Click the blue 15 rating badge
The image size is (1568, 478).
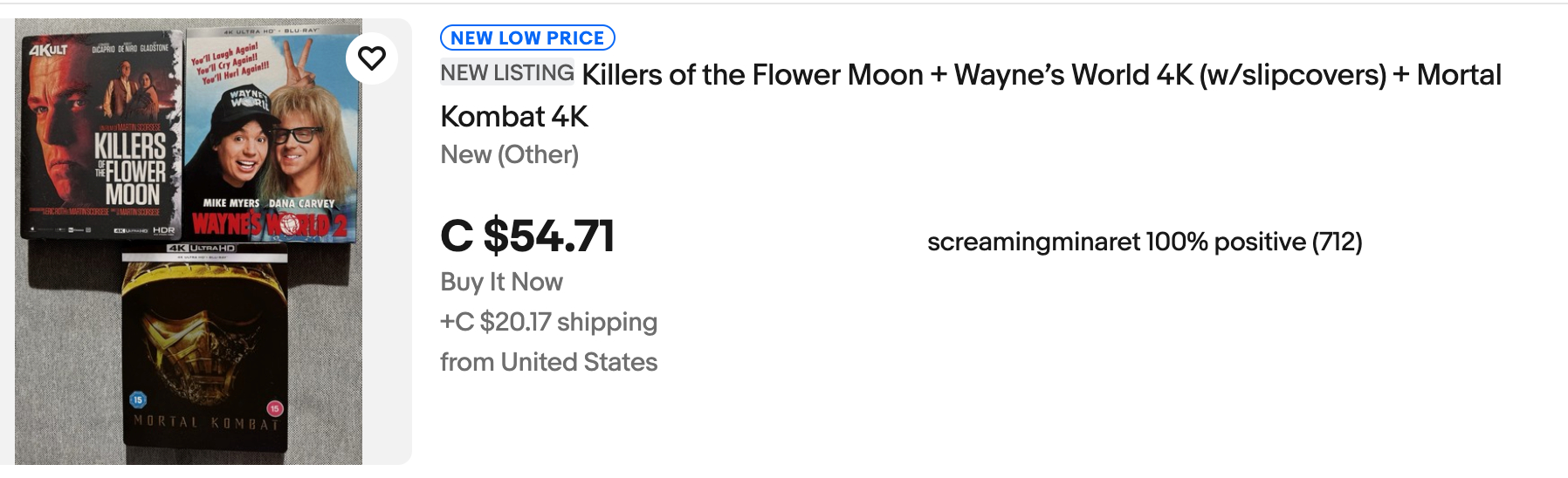click(138, 399)
